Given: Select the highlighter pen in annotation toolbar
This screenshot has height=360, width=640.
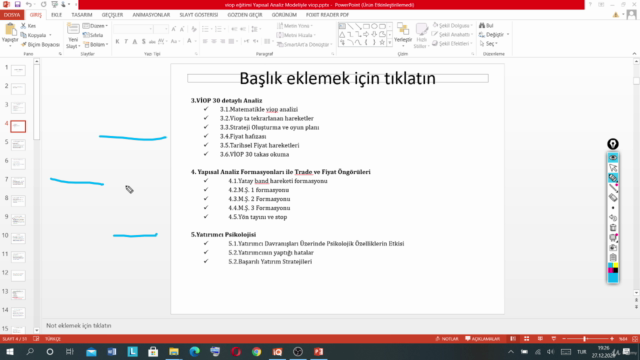Looking at the screenshot, I should (613, 178).
